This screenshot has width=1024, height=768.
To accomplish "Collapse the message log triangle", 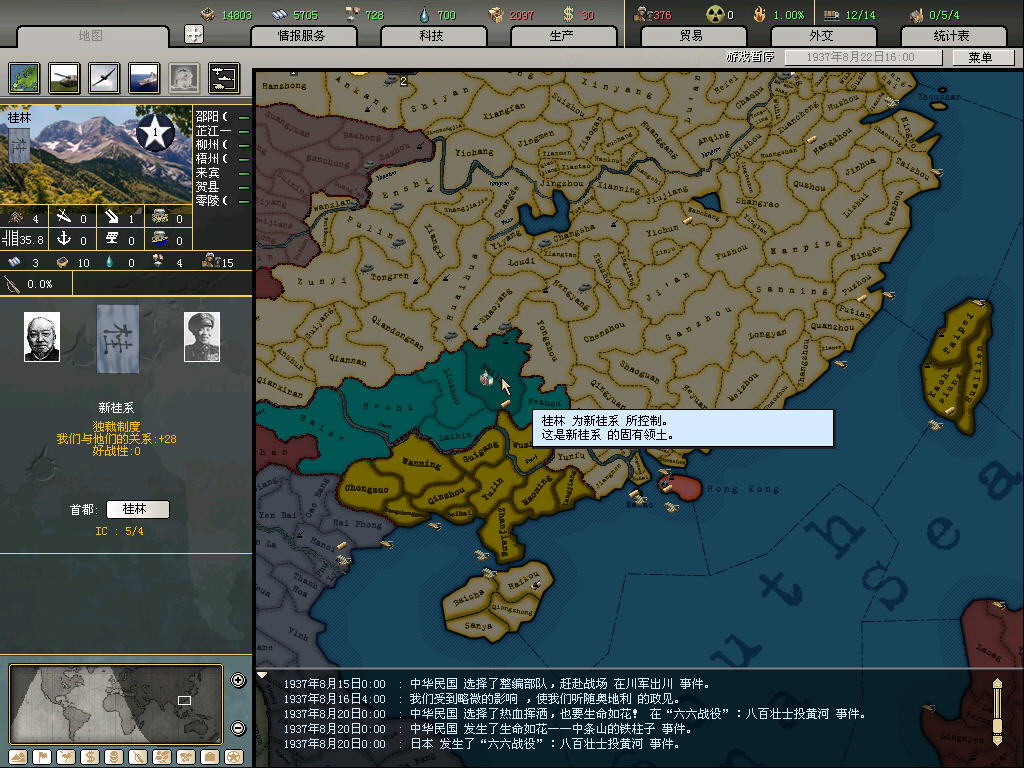I will pos(262,675).
